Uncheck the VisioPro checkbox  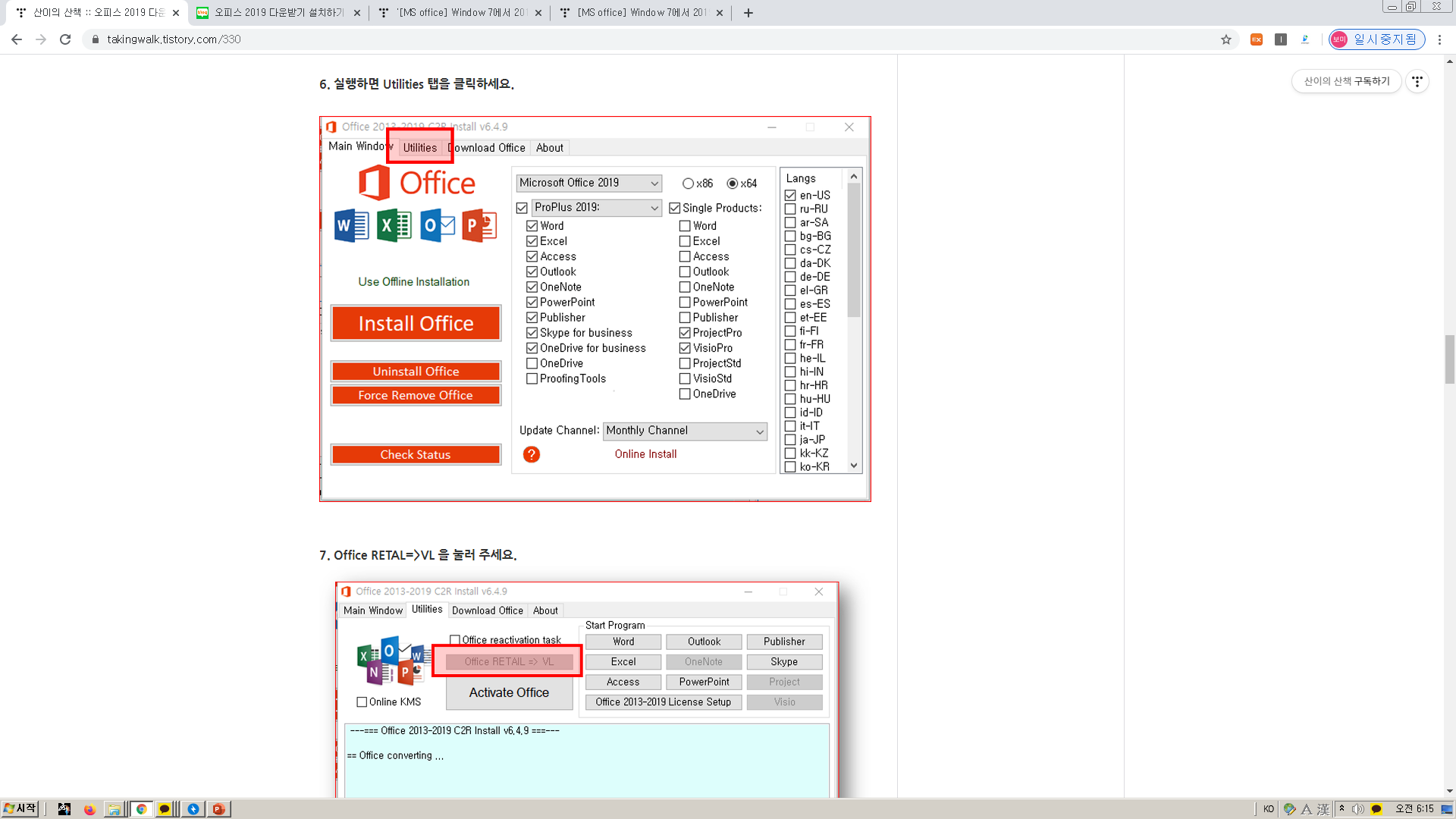685,348
